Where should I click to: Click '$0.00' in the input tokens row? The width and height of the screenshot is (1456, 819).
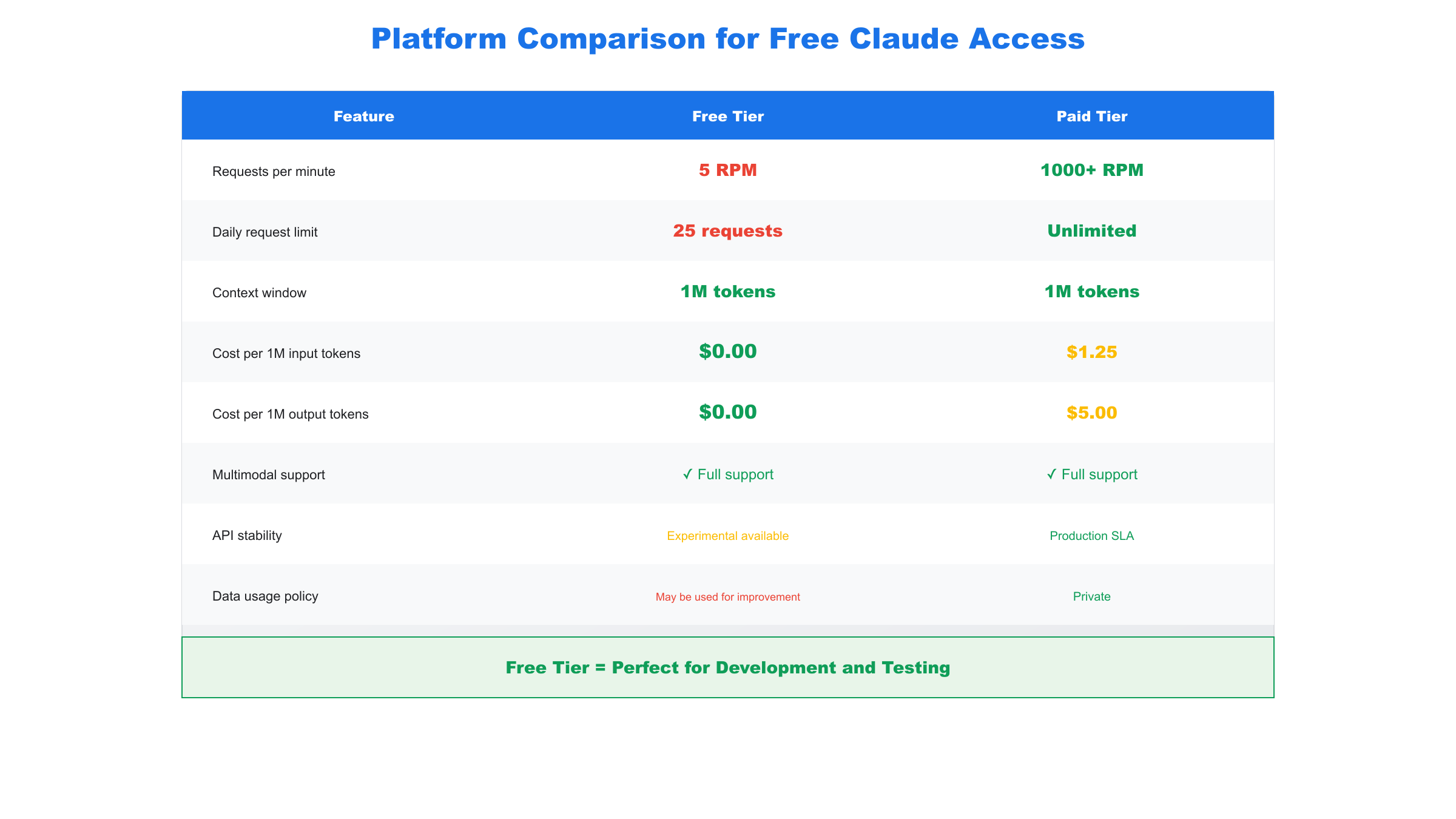(728, 351)
